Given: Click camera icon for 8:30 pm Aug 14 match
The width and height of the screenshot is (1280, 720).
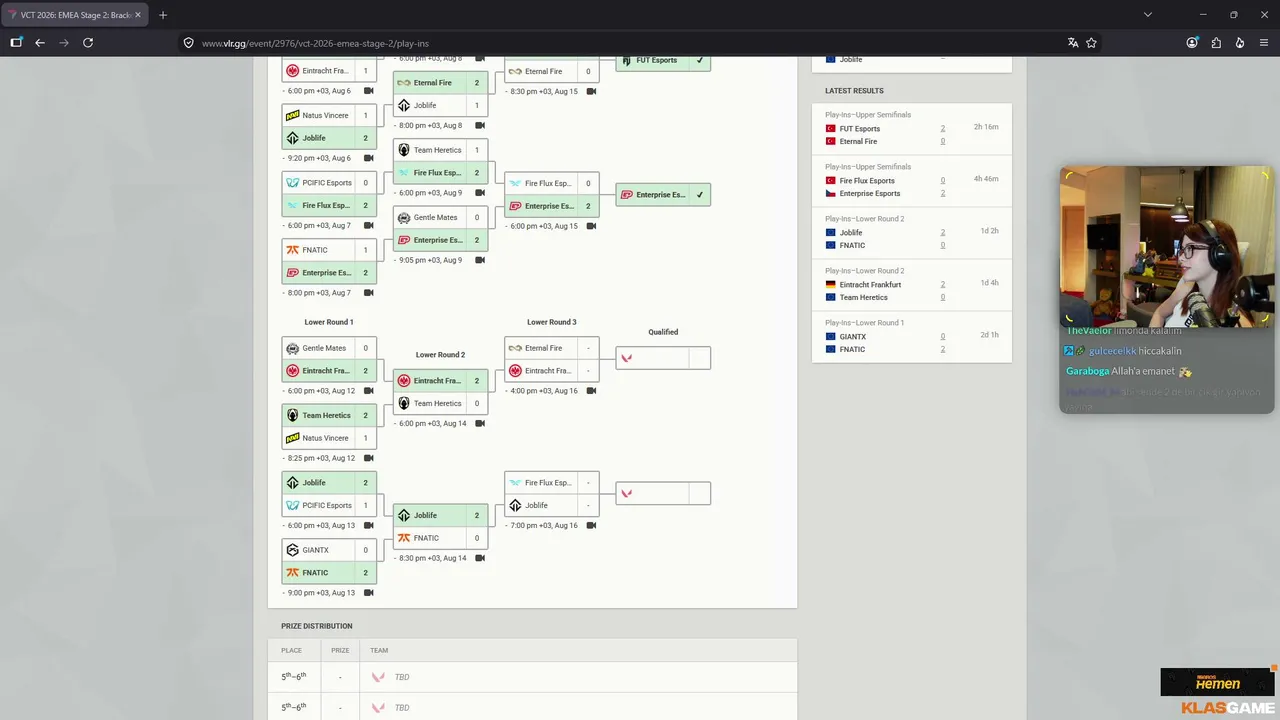Looking at the screenshot, I should click(480, 558).
